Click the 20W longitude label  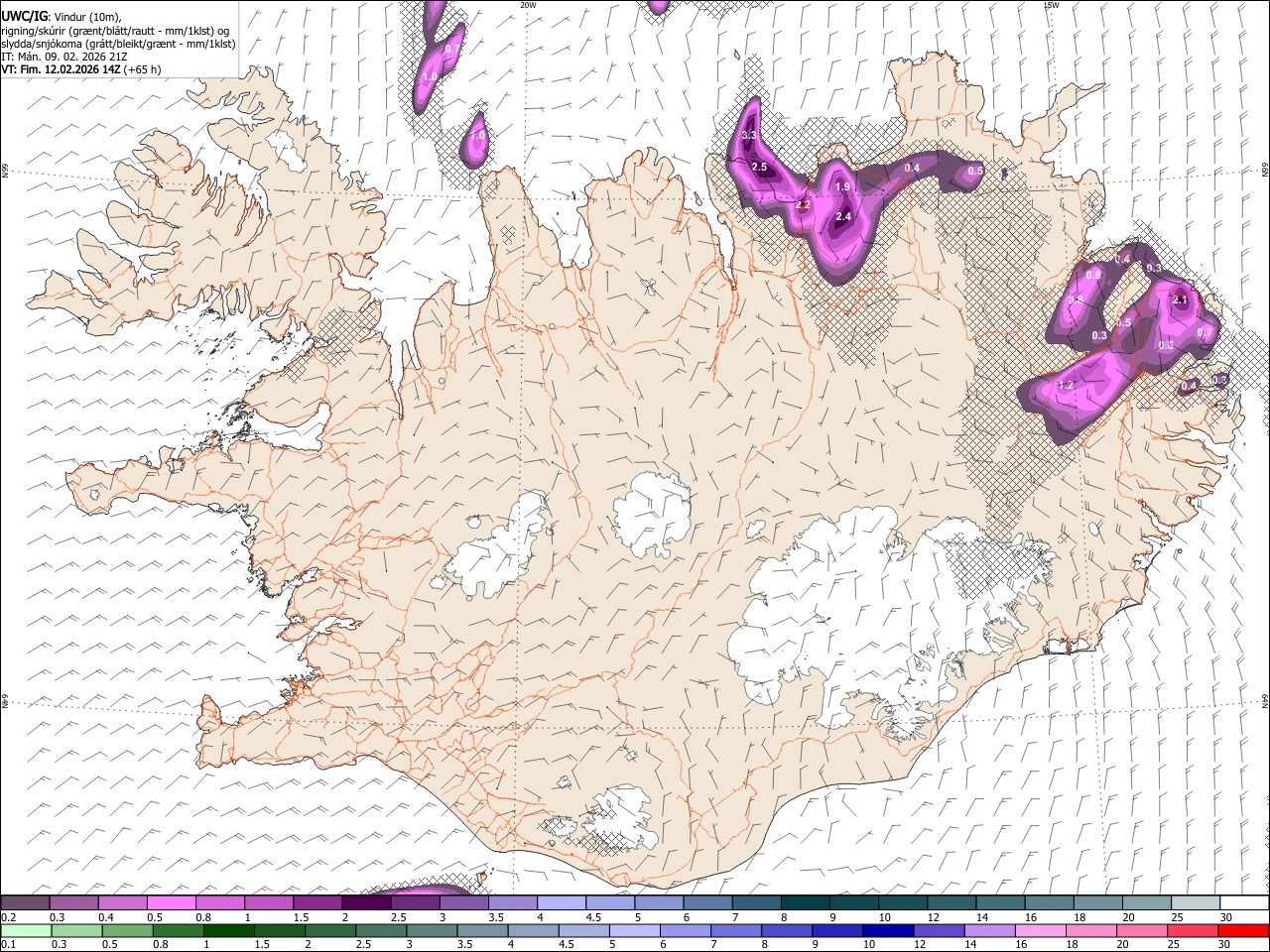(528, 5)
